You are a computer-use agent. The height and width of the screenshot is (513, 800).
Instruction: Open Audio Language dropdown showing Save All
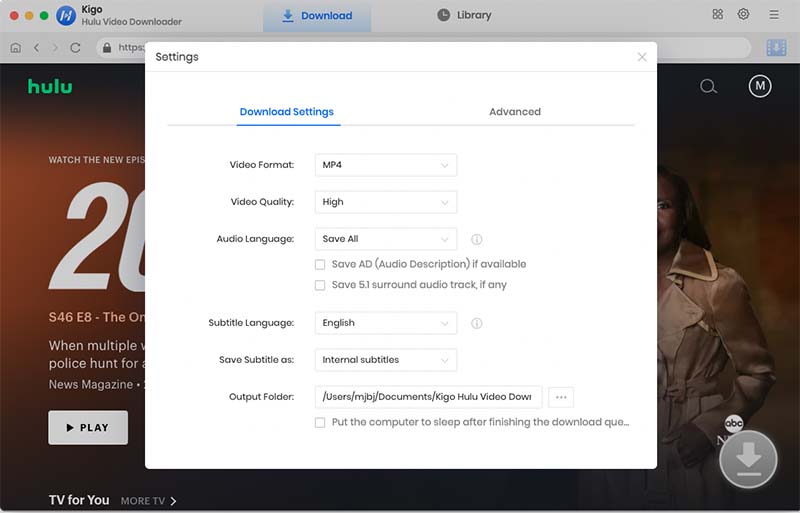(386, 239)
